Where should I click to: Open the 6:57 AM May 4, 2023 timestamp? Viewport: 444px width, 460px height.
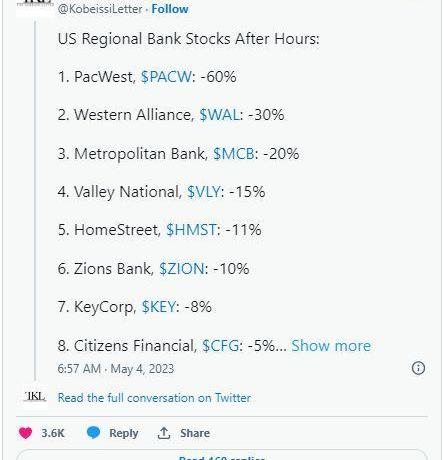click(x=116, y=369)
